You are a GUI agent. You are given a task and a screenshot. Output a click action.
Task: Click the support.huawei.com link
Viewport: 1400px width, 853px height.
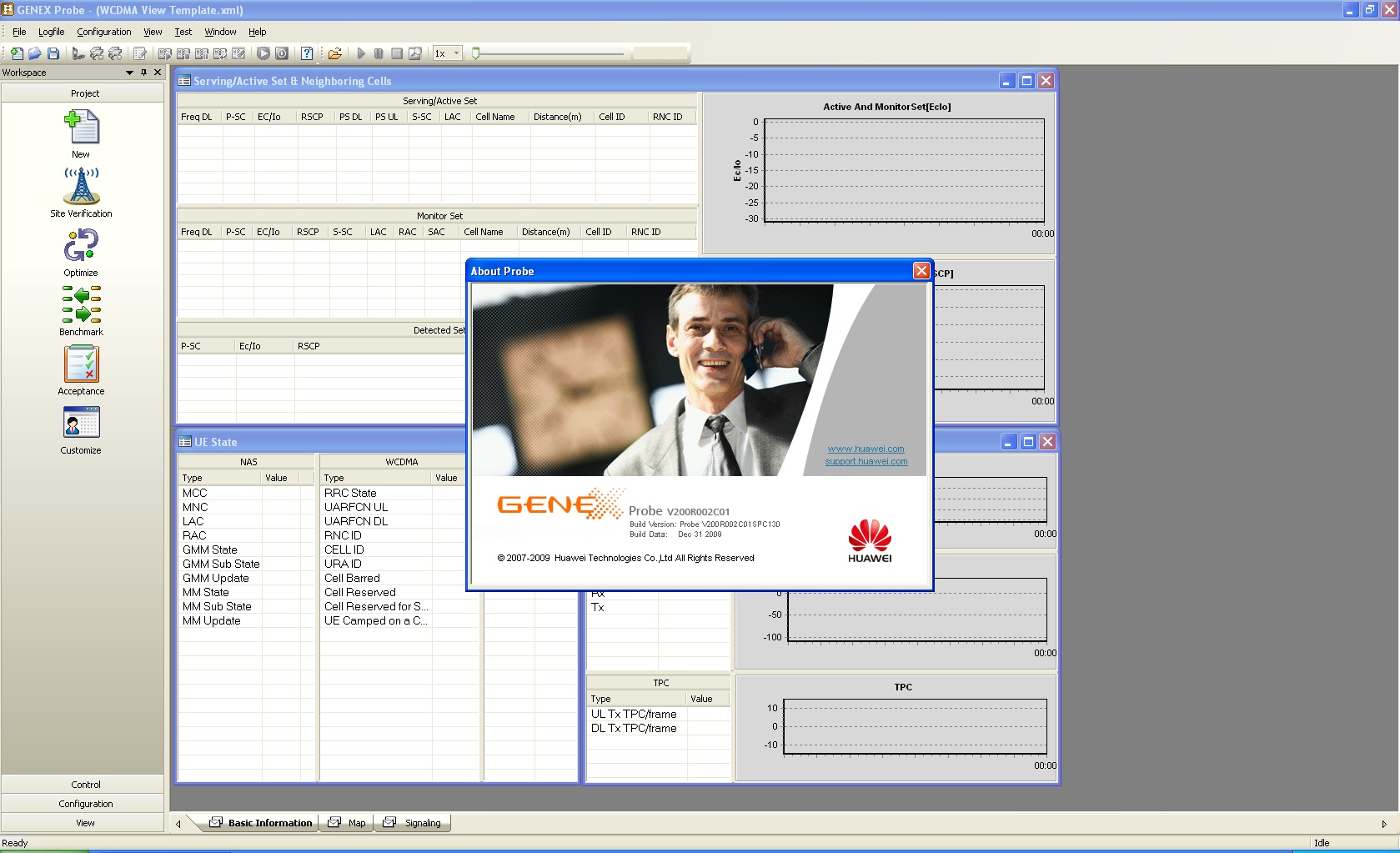tap(866, 461)
